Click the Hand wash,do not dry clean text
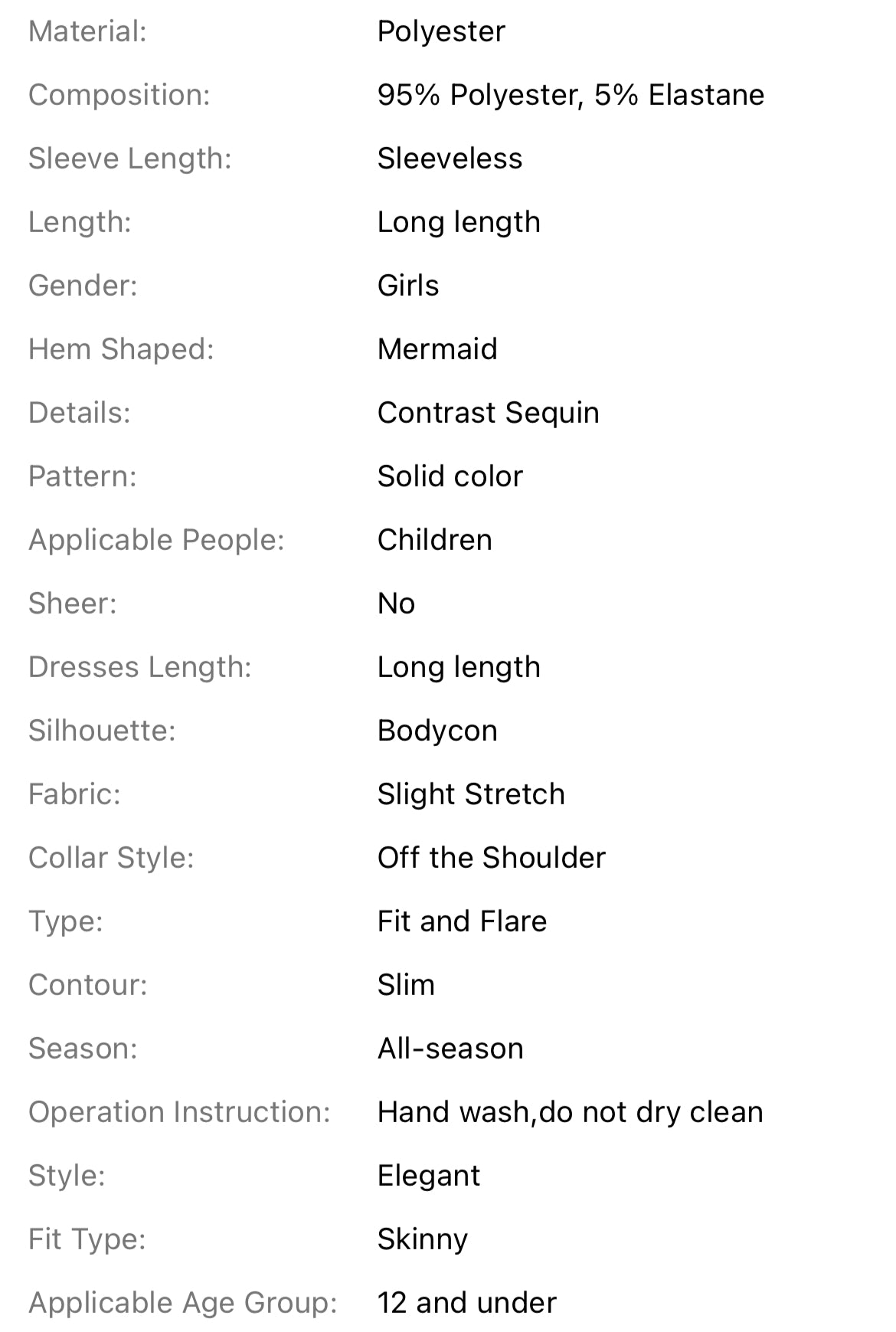 tap(571, 1113)
